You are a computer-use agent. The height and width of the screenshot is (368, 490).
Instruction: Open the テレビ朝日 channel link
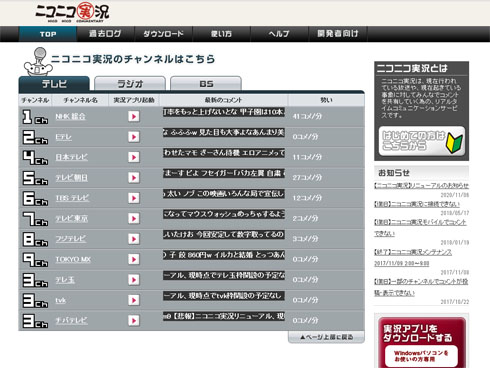72,178
